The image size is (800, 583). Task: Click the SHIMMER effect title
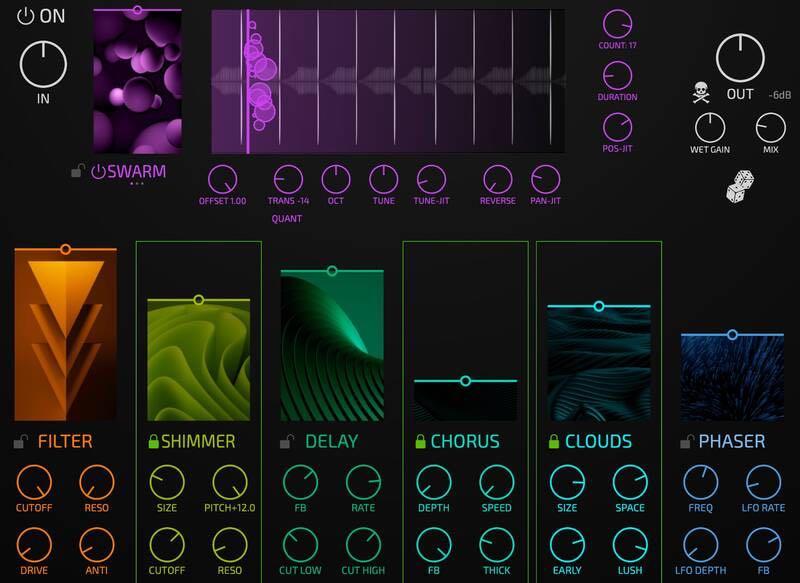pos(198,441)
